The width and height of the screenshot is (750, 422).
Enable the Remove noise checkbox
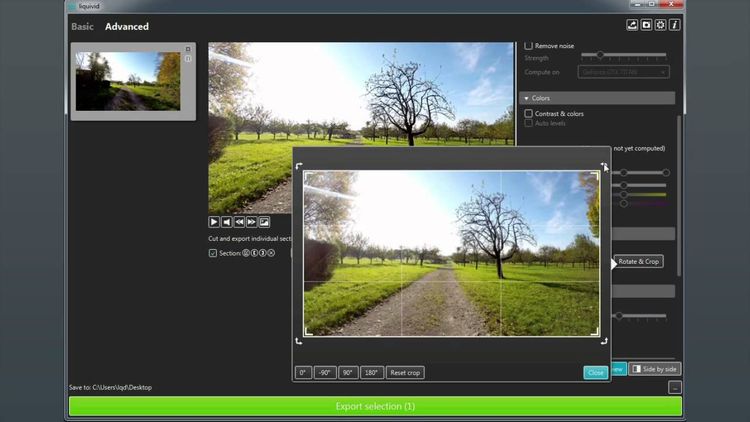(x=529, y=46)
